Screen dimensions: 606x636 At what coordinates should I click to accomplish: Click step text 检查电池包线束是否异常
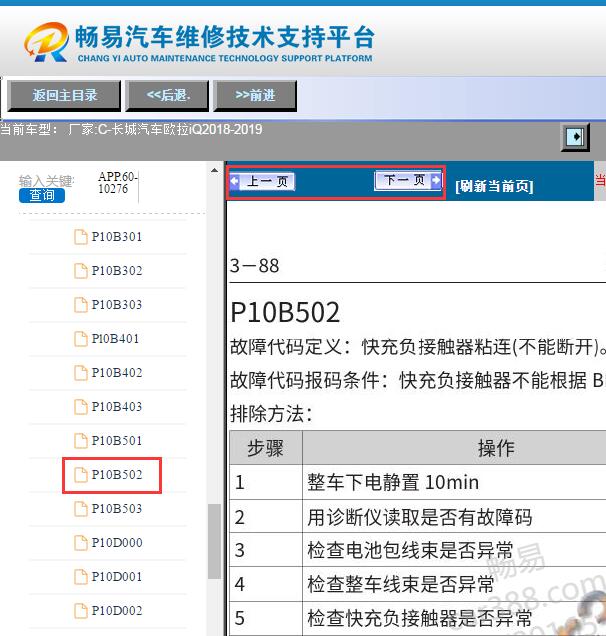point(410,551)
